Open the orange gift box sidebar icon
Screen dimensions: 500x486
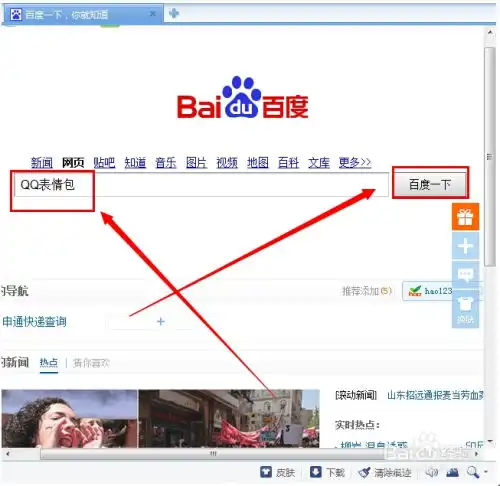pos(465,217)
